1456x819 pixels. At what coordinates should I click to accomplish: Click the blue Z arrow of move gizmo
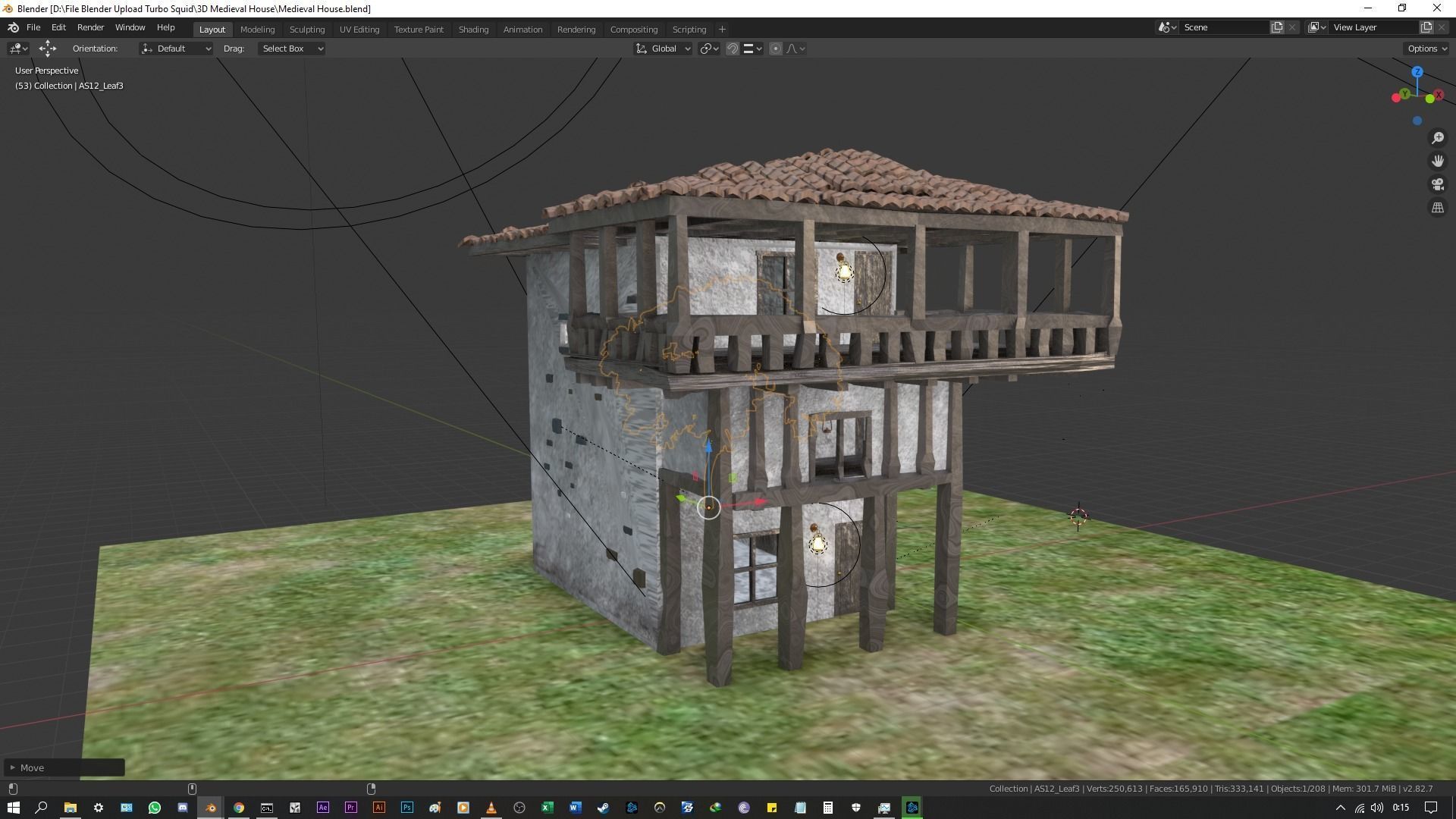[x=708, y=447]
